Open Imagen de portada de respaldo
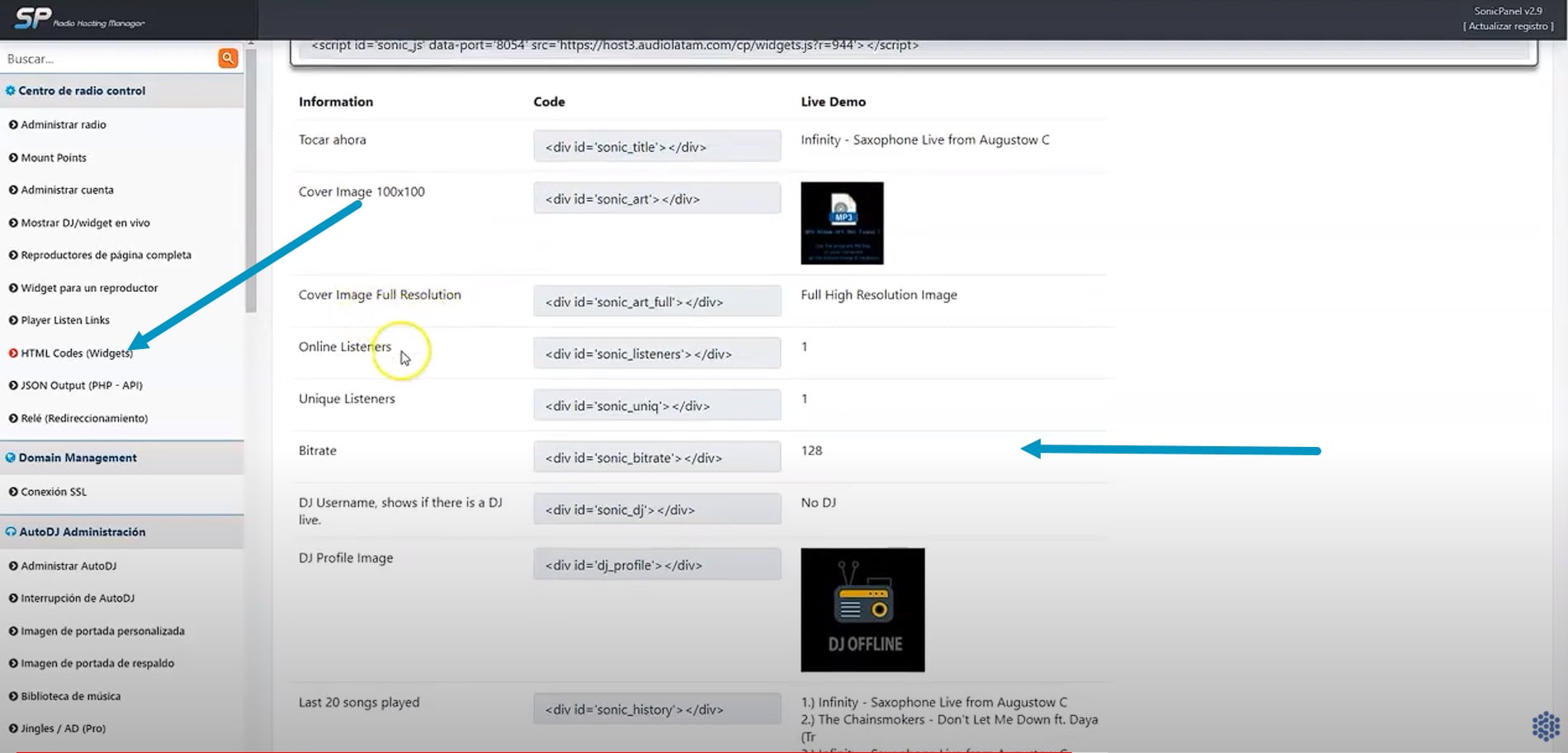1568x753 pixels. click(97, 663)
